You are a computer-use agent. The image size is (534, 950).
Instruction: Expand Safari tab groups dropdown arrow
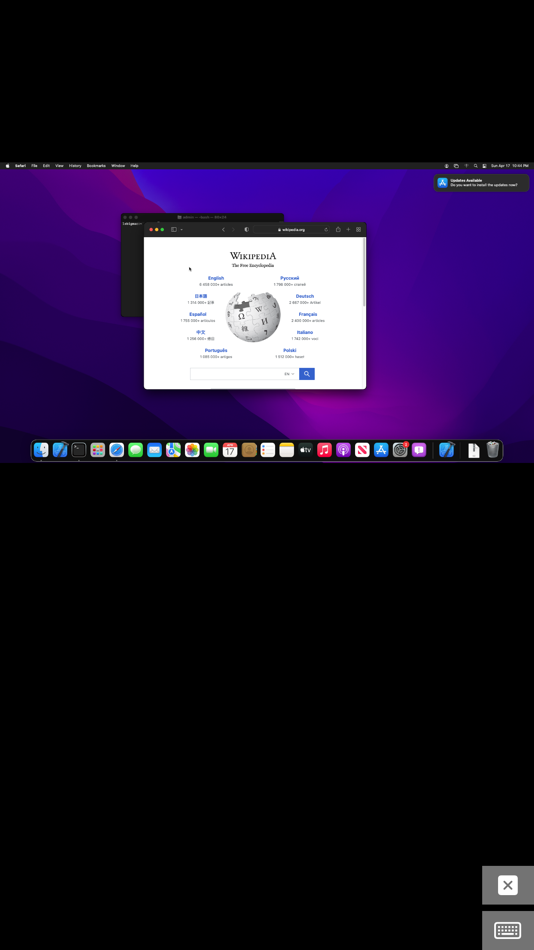(x=181, y=230)
